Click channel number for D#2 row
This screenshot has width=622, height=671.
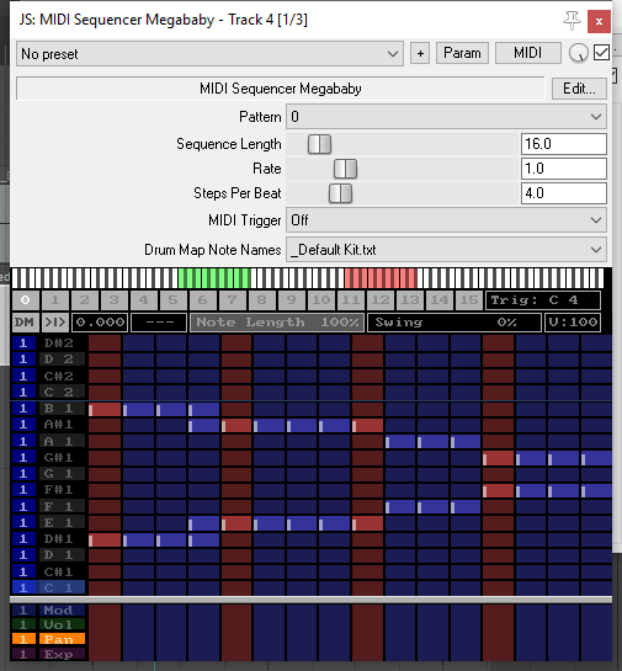pos(24,343)
